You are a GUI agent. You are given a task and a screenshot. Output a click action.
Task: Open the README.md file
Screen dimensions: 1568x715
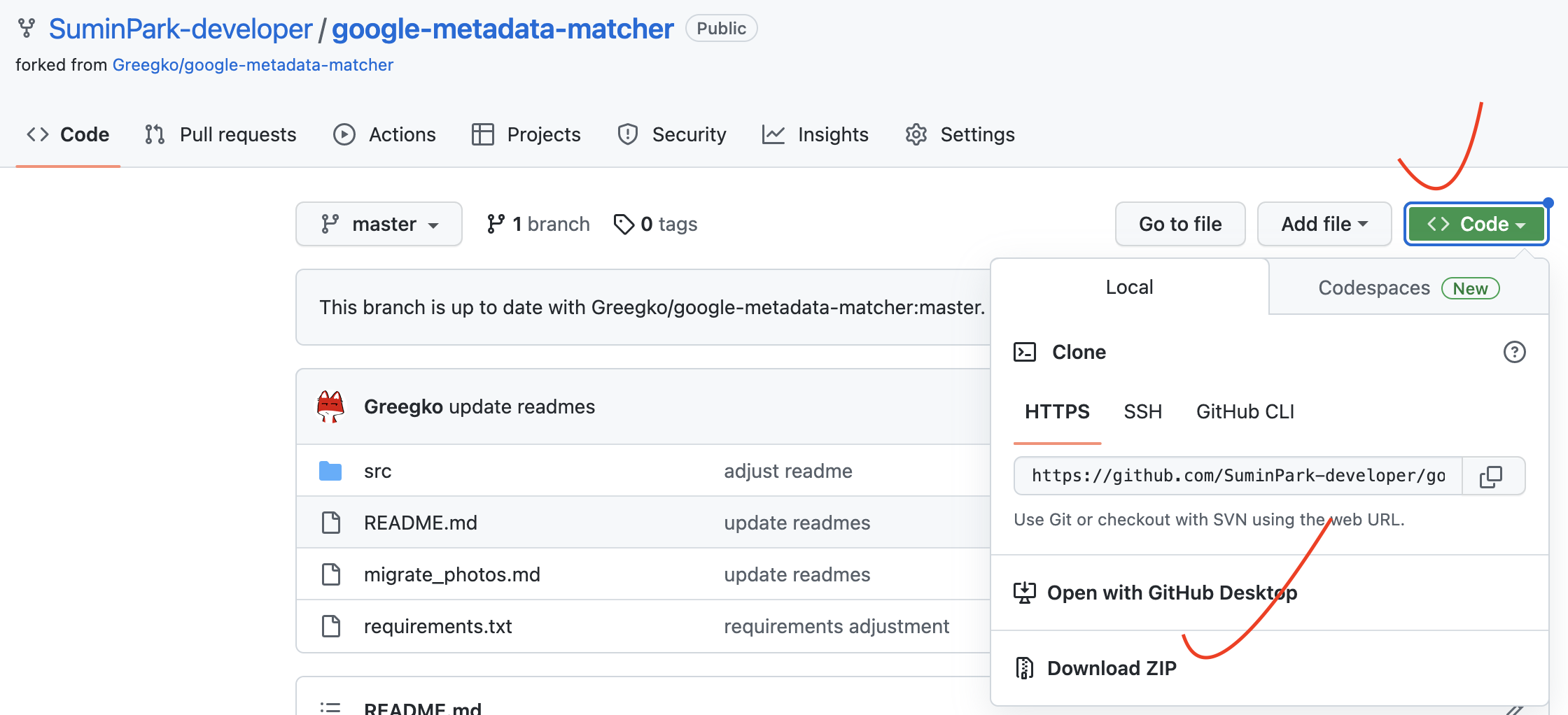click(420, 523)
